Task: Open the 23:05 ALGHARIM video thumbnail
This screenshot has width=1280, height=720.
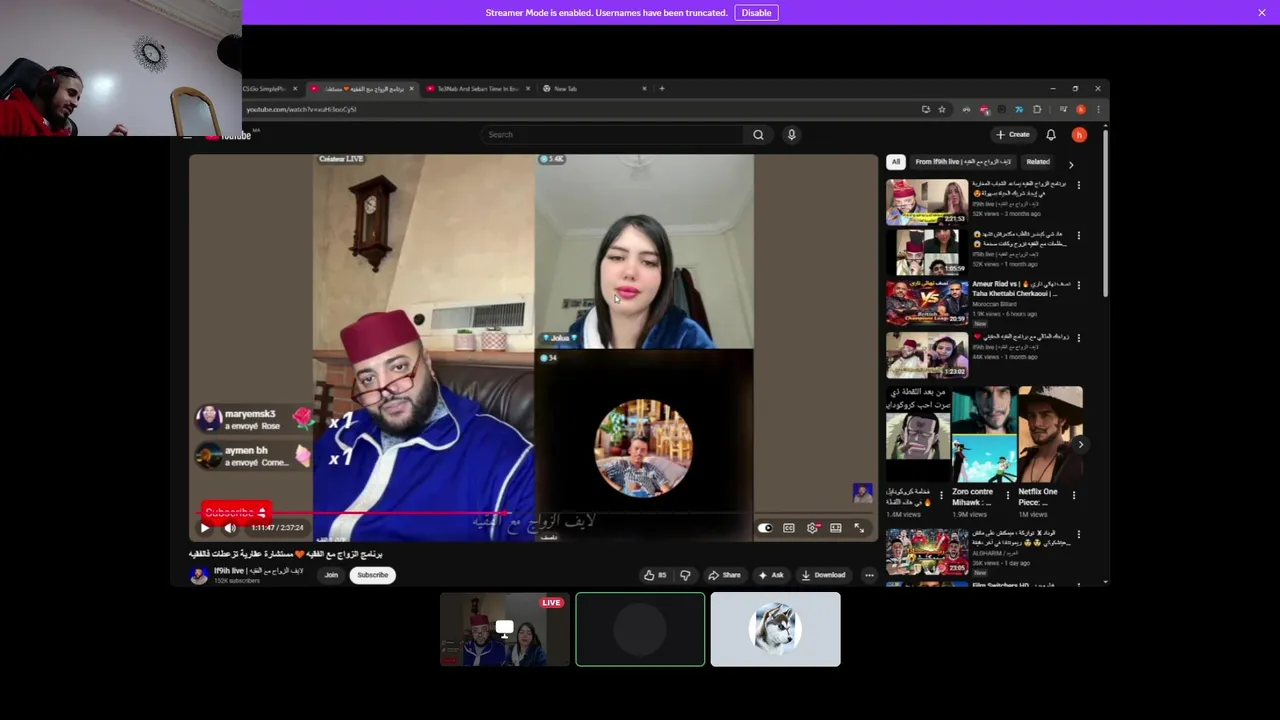Action: [x=927, y=552]
